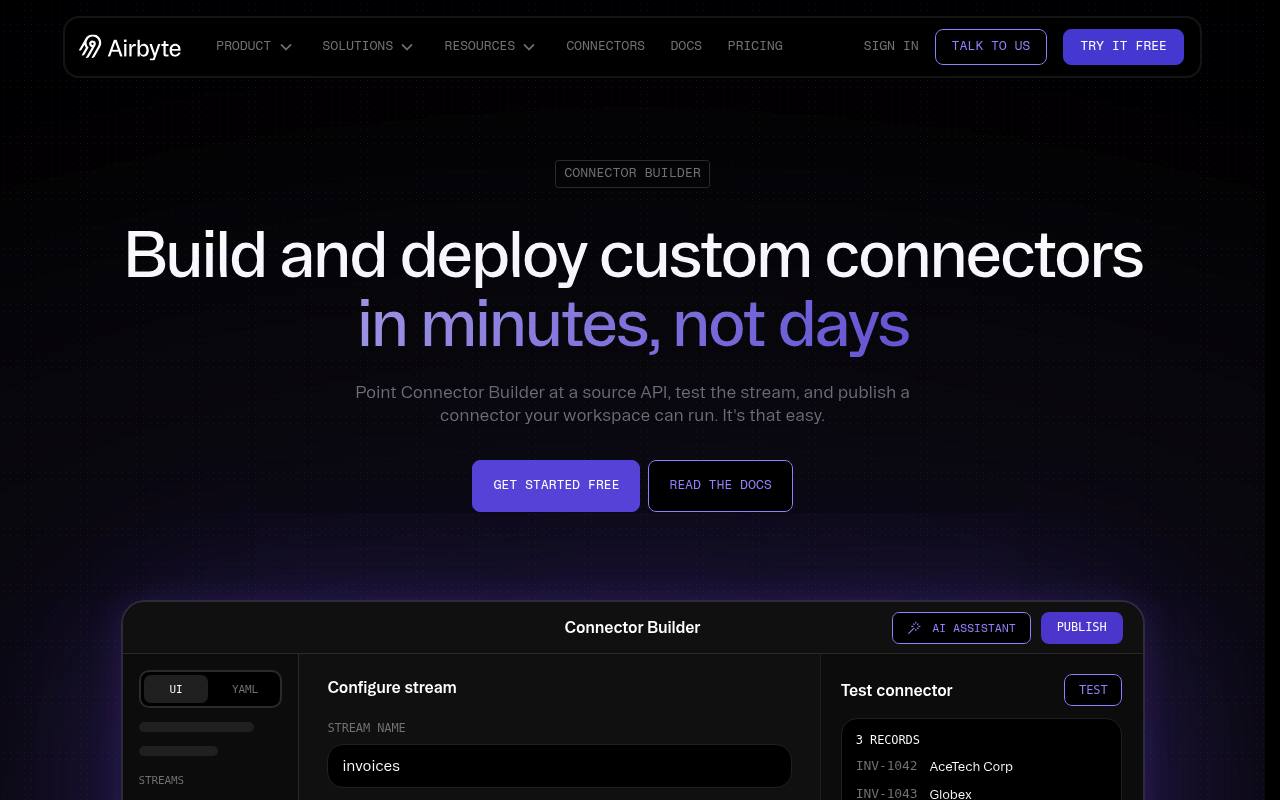
Task: Expand the Resources menu chevron
Action: (529, 47)
